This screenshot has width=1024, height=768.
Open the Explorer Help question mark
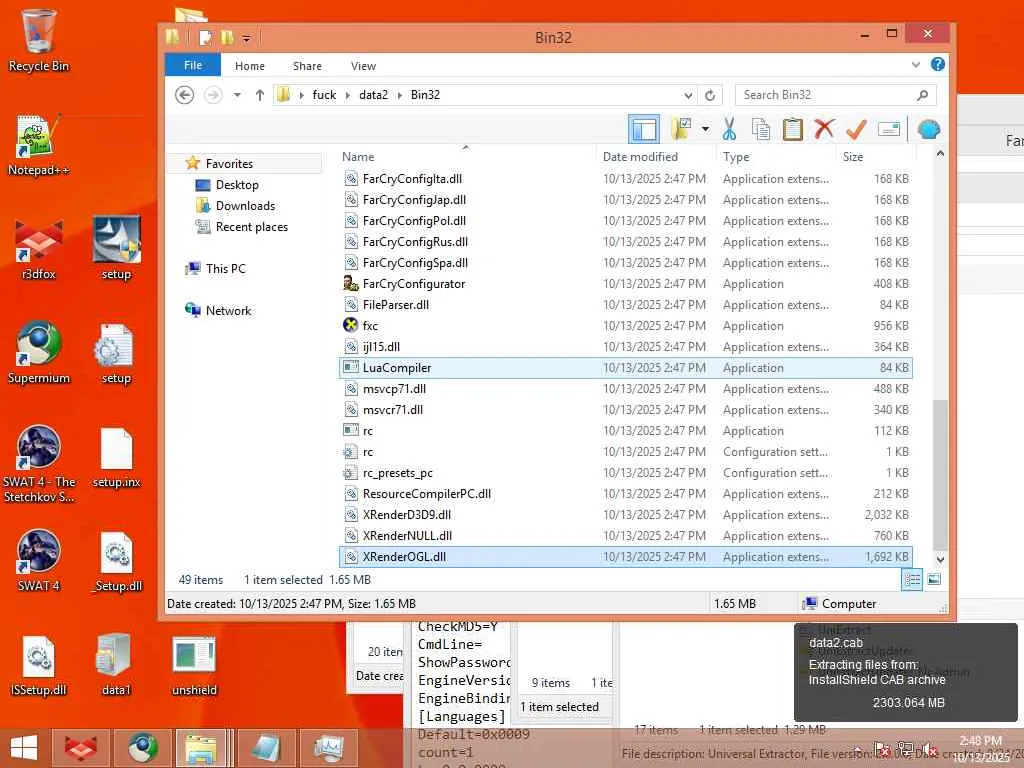click(x=938, y=64)
